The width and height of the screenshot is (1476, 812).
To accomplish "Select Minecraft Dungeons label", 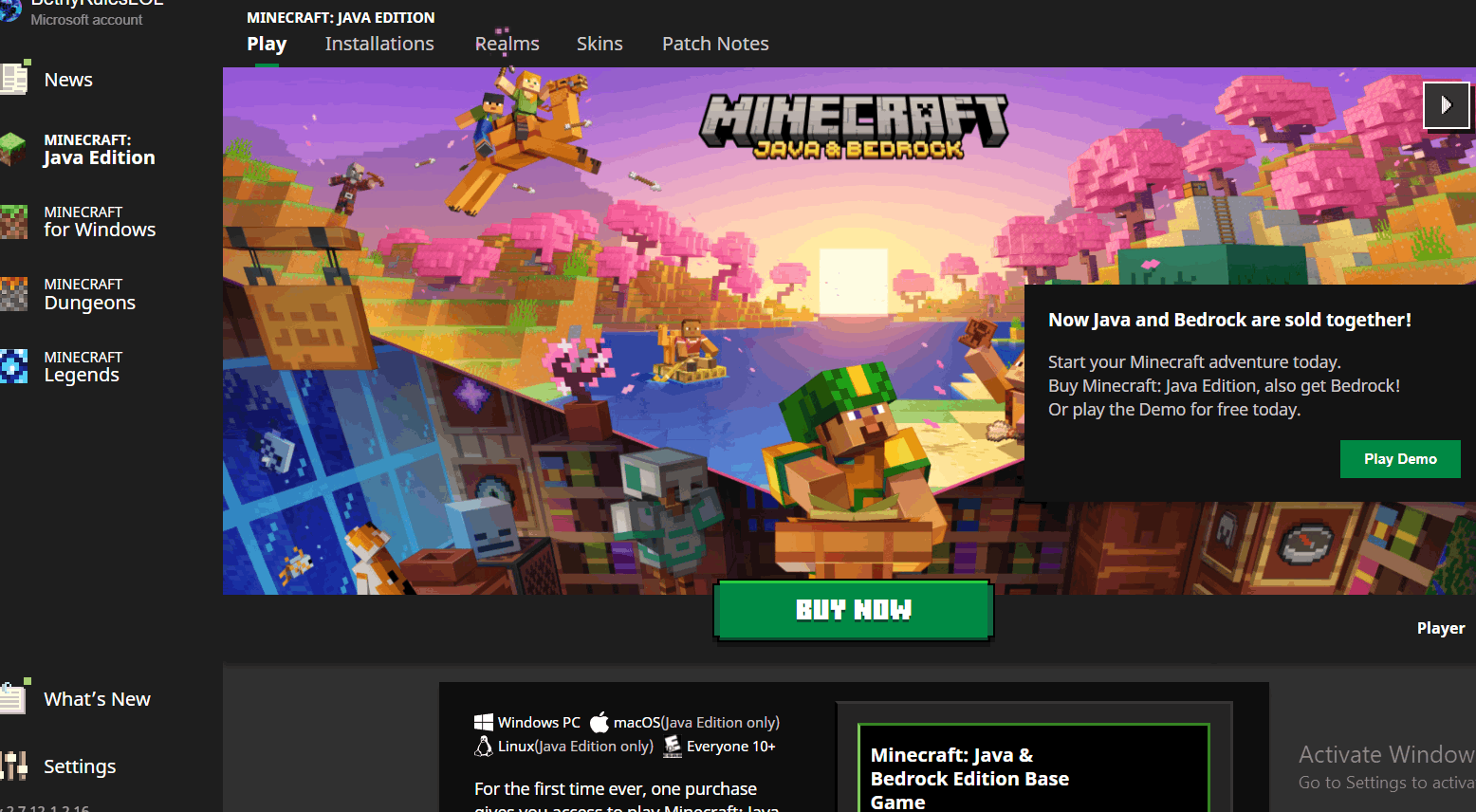I will tap(90, 294).
